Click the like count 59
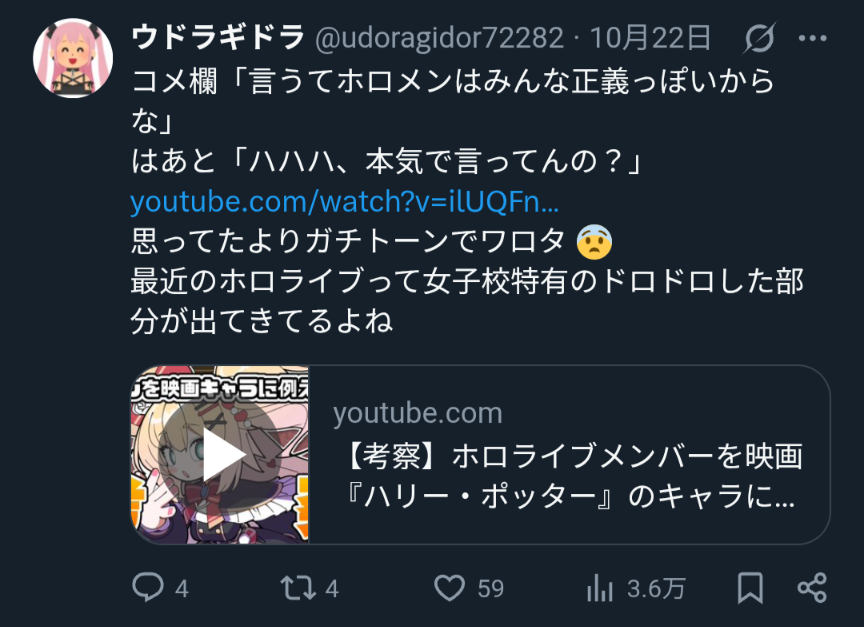Viewport: 864px width, 627px height. [490, 589]
